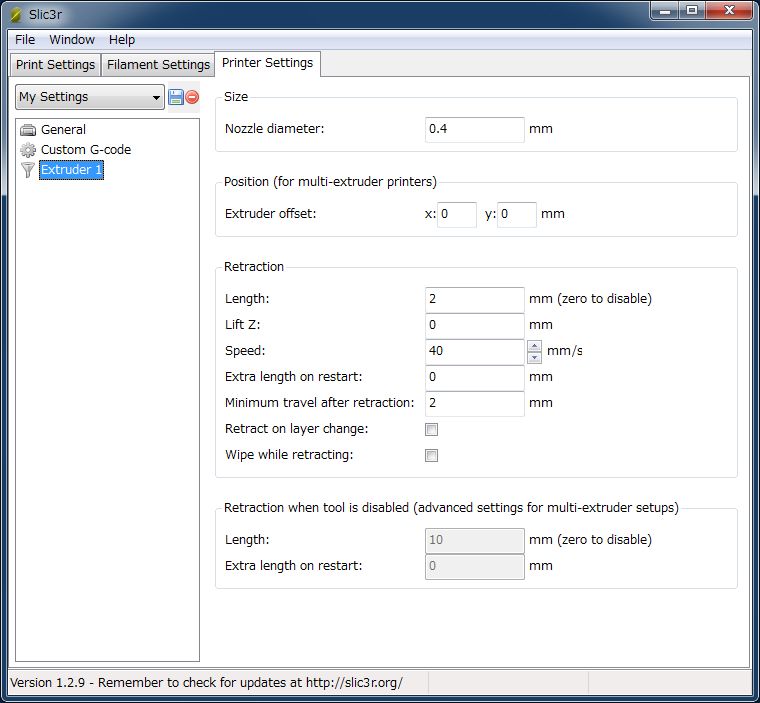Click the Extruder offset y field
The image size is (760, 703).
click(x=517, y=214)
